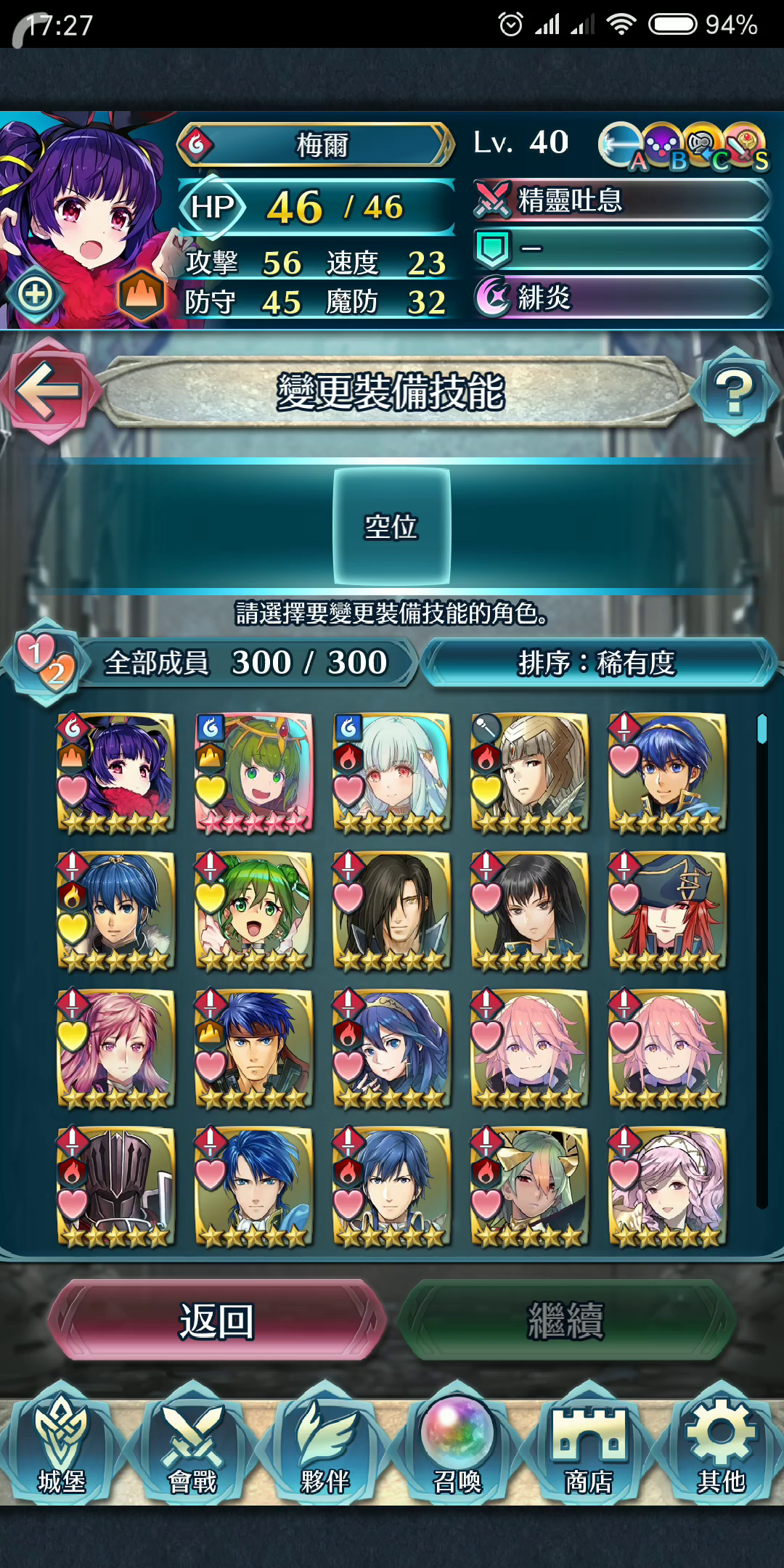
Task: Open the 城堡 castle menu icon
Action: 62,1446
